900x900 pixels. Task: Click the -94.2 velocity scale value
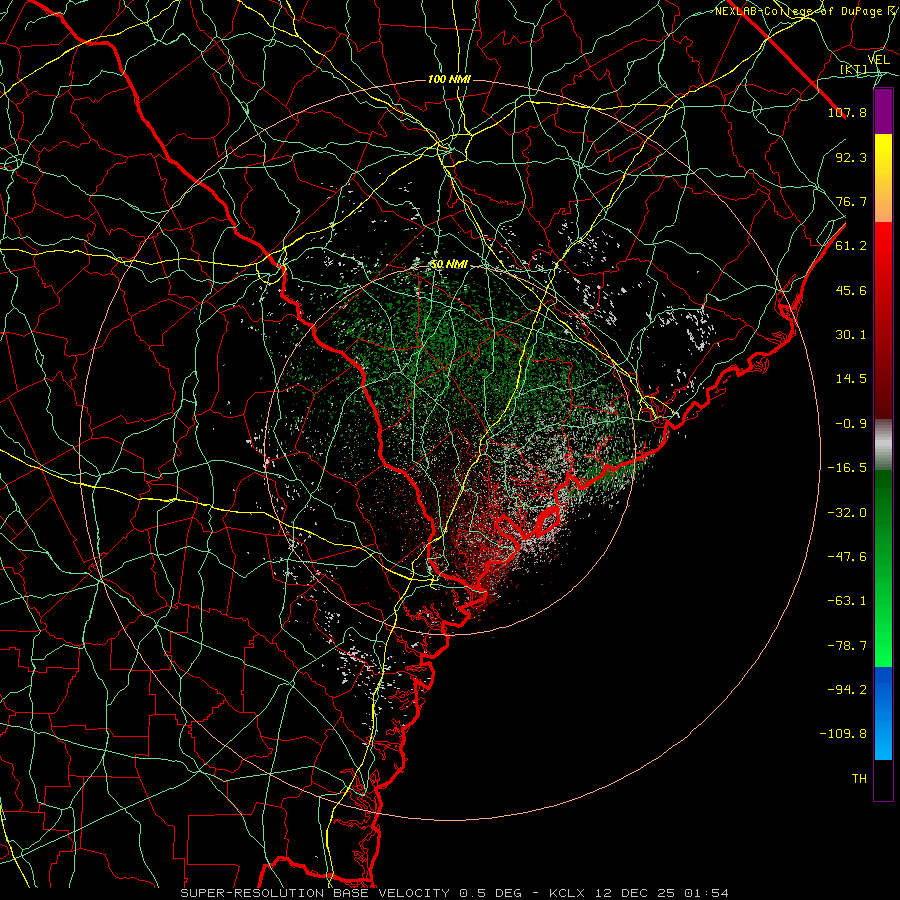[847, 689]
